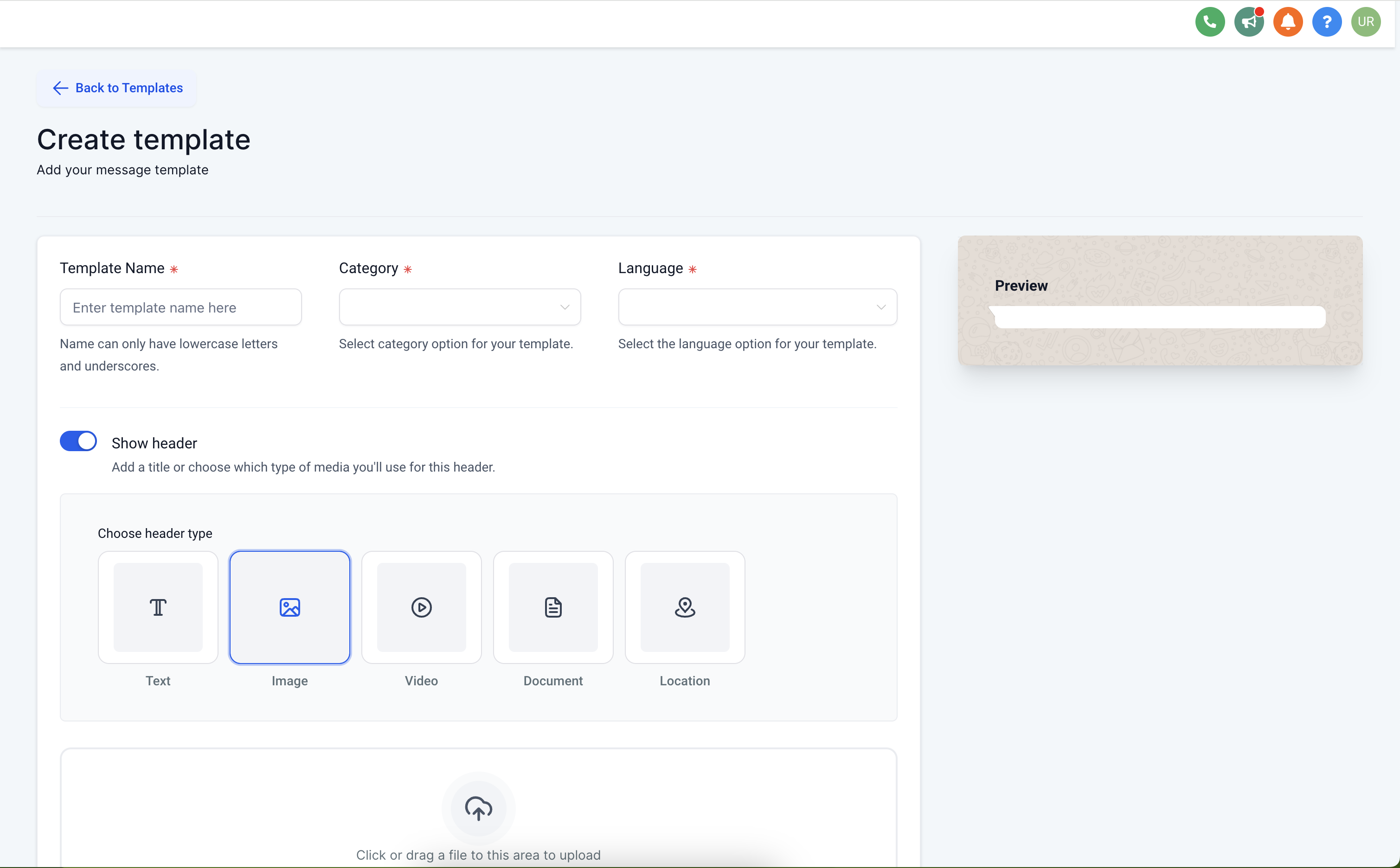Viewport: 1400px width, 868px height.
Task: Click the Language dropdown chevron arrow
Action: point(881,307)
